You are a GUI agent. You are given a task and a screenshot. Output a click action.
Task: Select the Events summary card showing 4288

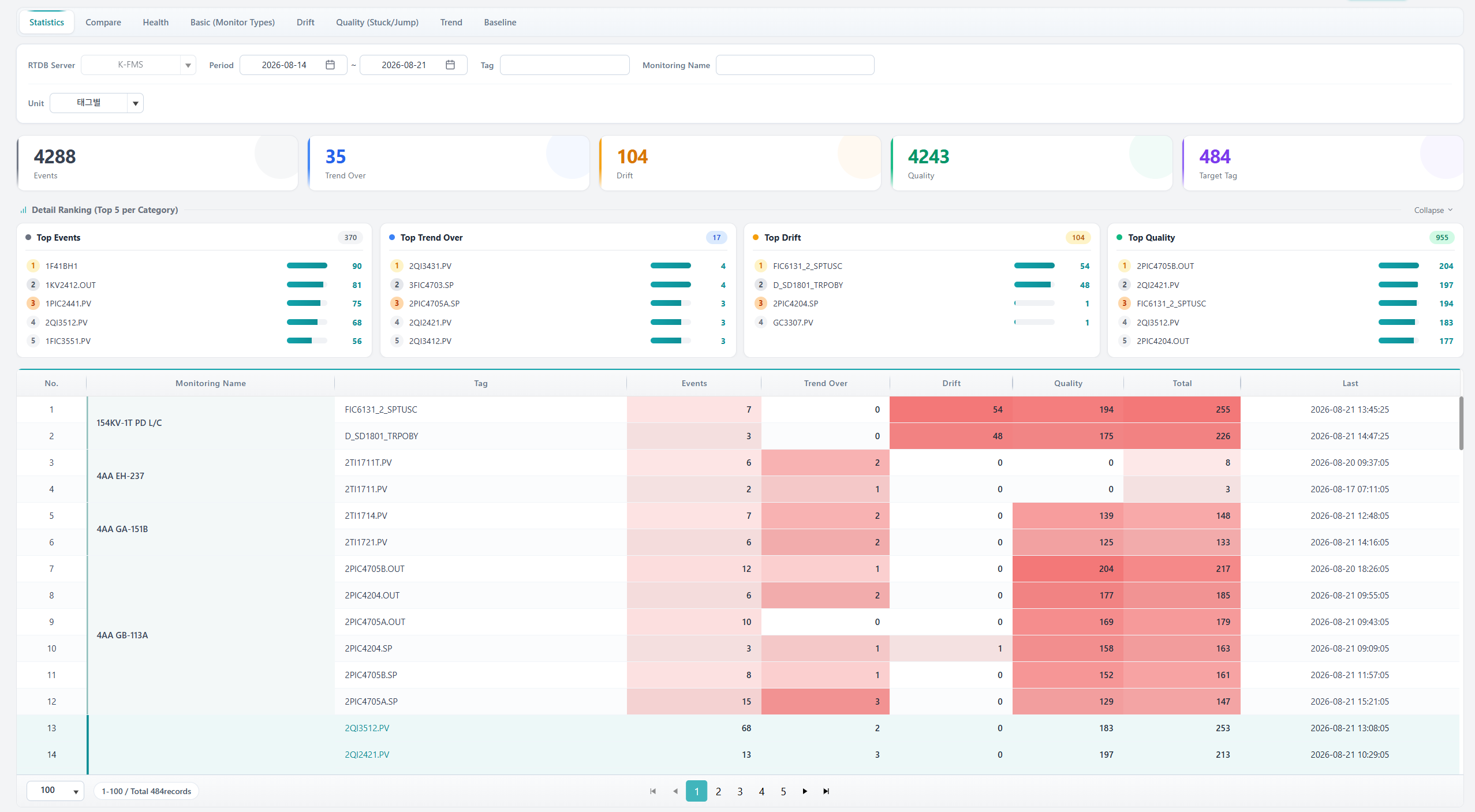(x=158, y=163)
